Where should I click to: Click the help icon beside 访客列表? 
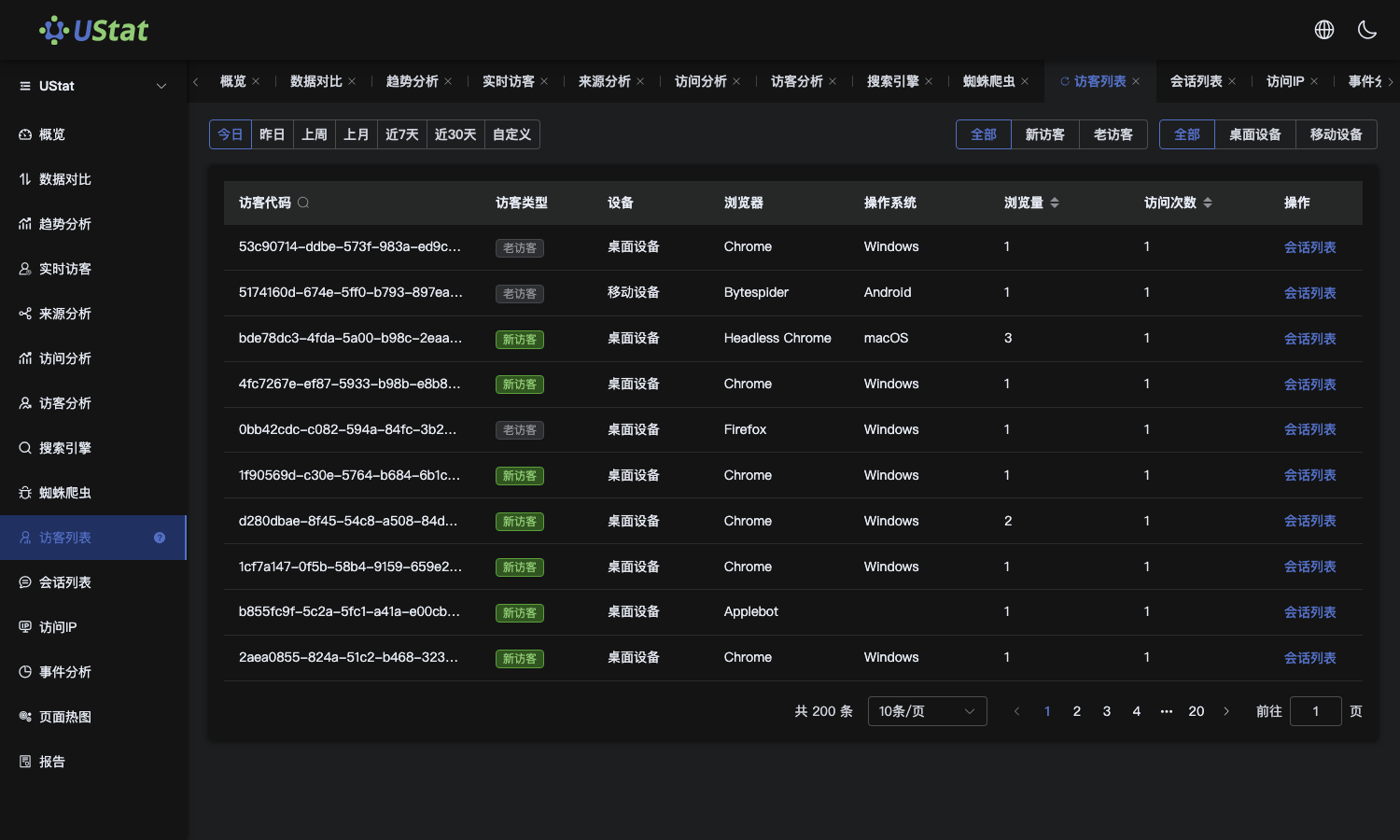(x=160, y=538)
